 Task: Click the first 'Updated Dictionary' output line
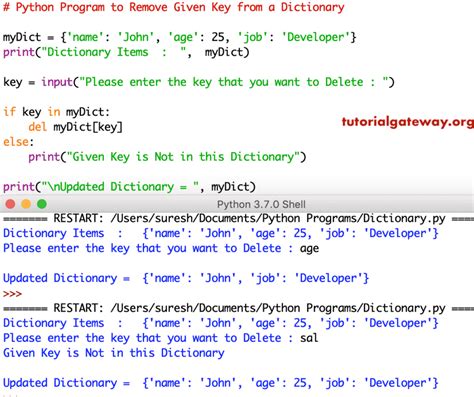[x=186, y=278]
